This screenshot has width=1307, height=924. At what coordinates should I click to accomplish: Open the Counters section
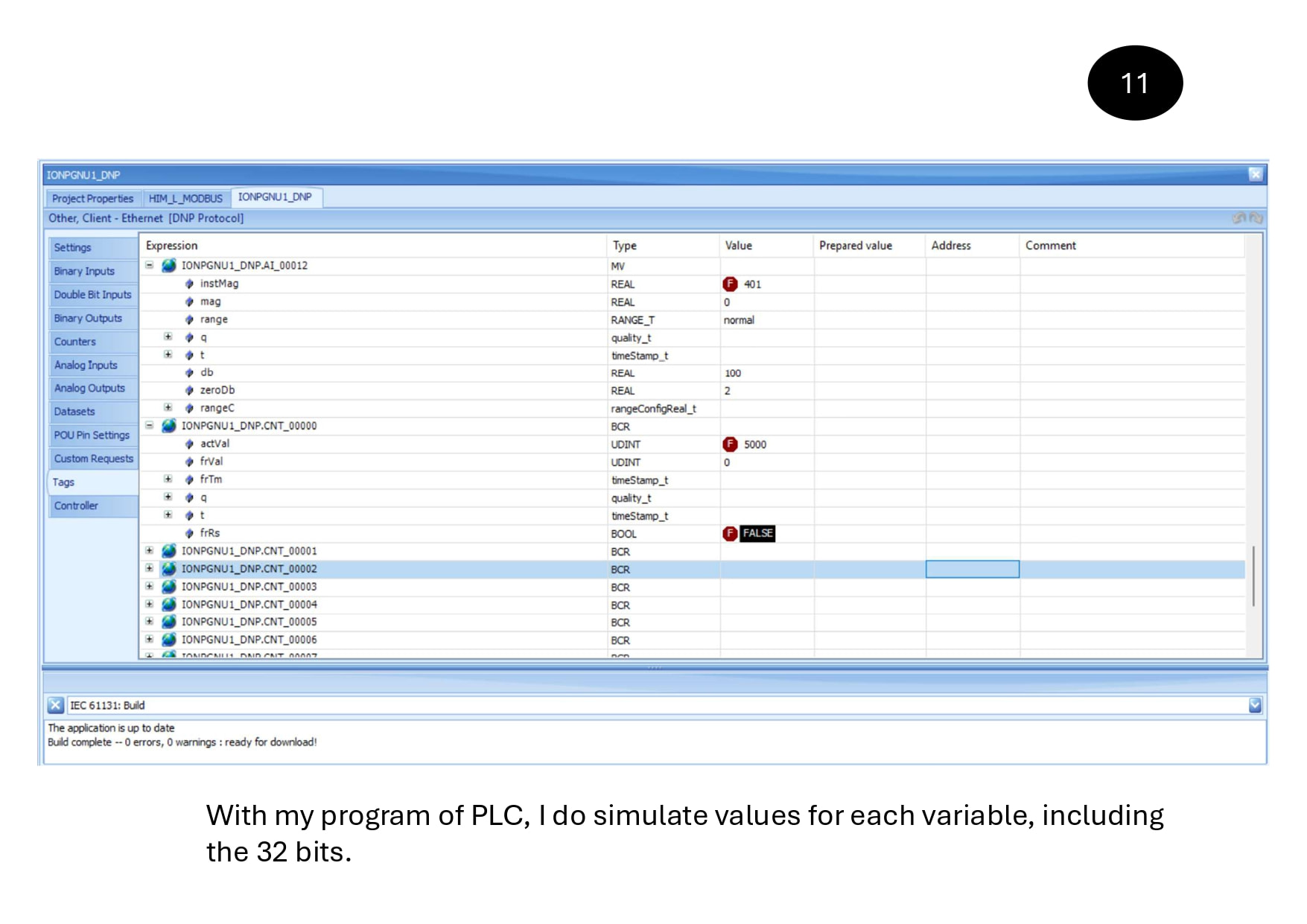pyautogui.click(x=75, y=342)
